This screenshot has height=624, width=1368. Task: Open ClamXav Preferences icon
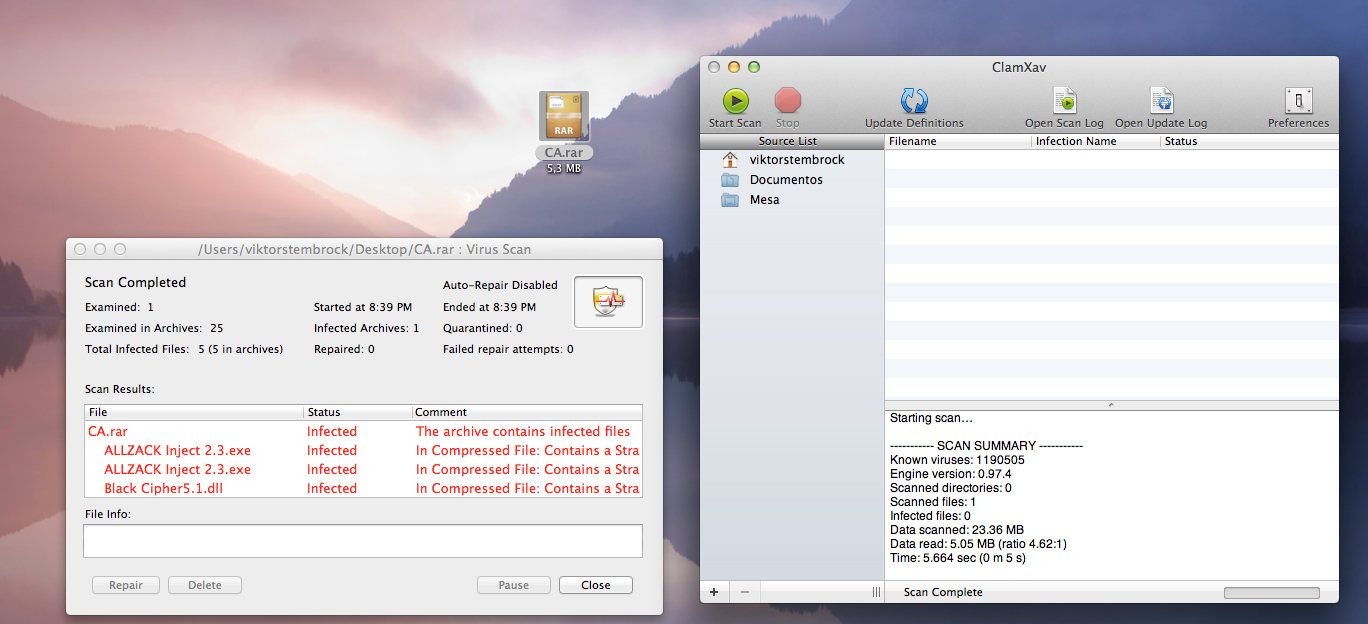pos(1298,100)
